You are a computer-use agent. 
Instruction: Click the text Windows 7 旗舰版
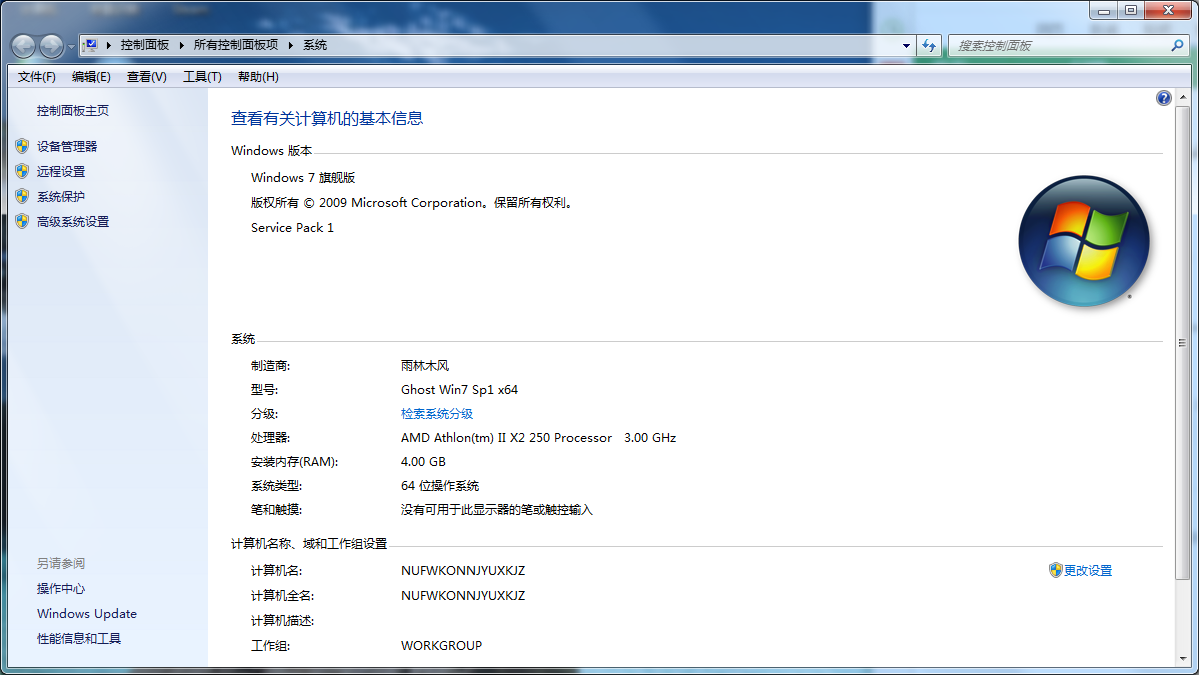coord(303,177)
